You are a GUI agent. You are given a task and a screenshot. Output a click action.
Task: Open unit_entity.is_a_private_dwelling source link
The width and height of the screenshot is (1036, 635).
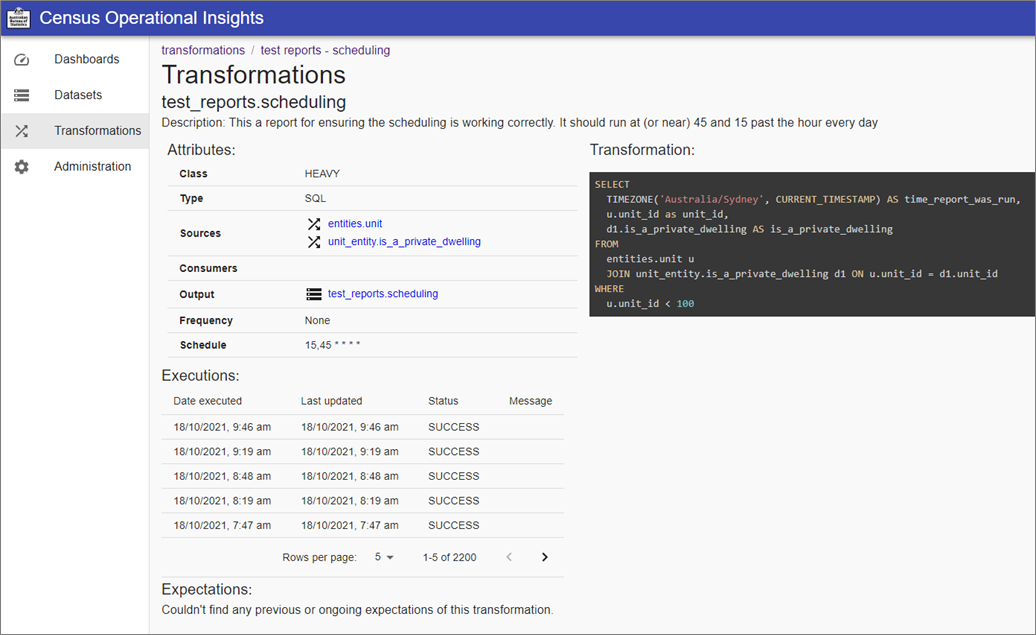click(404, 242)
